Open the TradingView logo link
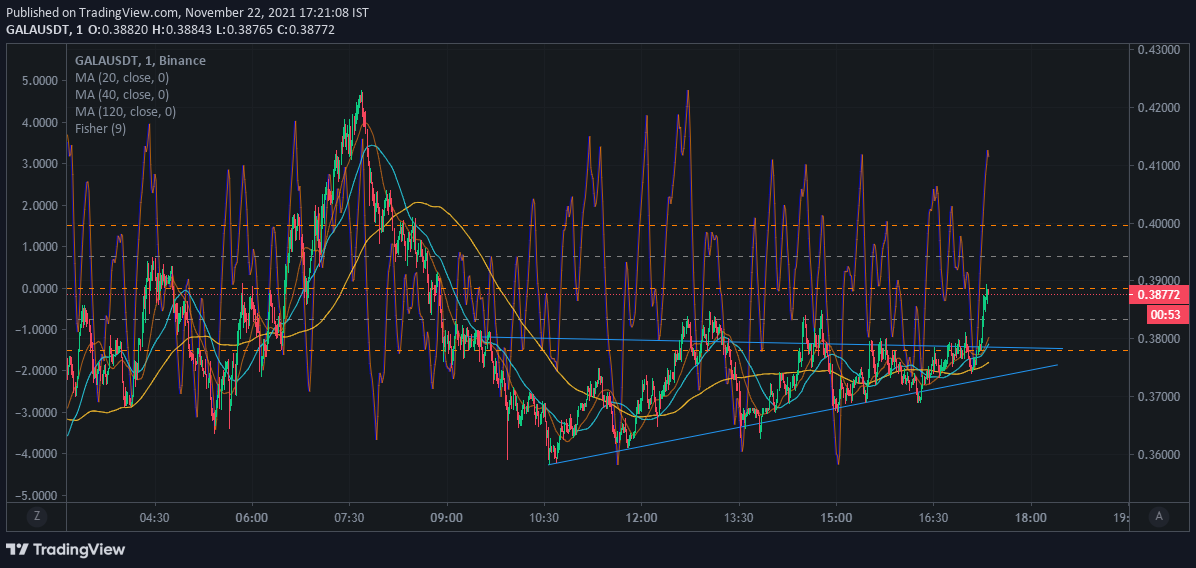 tap(66, 549)
